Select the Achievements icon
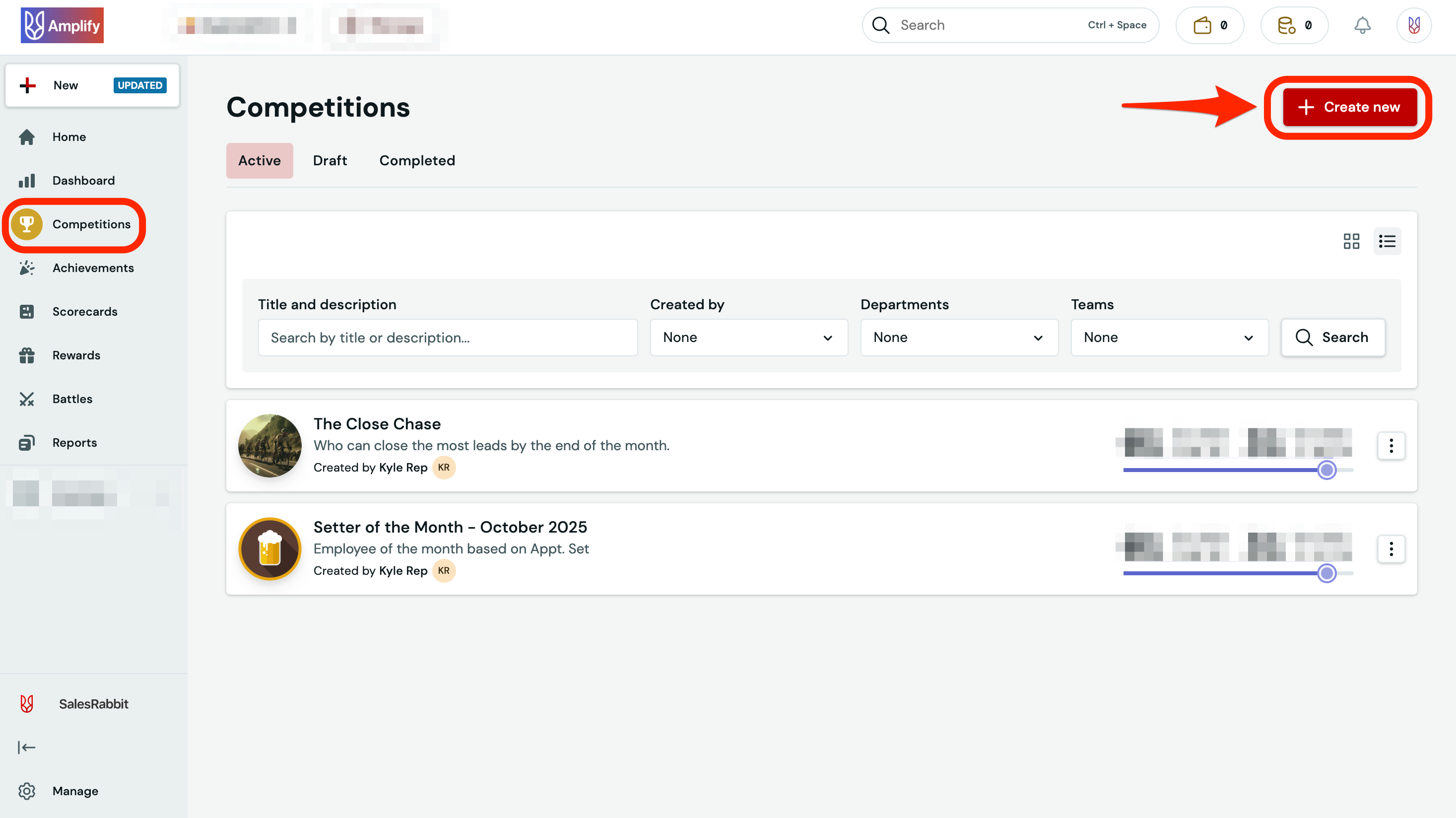The image size is (1456, 818). tap(27, 268)
